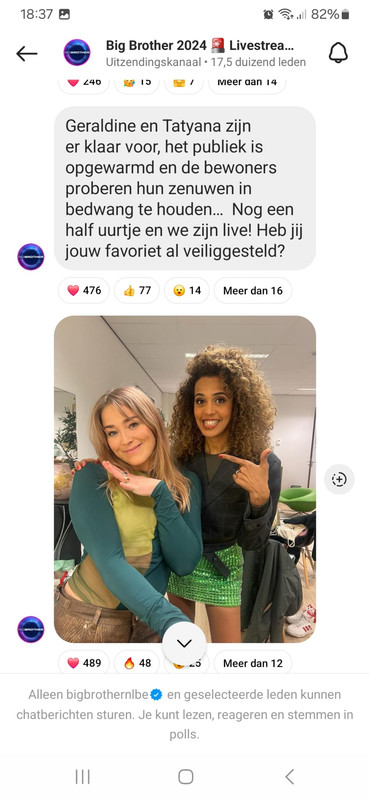Tap the back arrow in the header
Image resolution: width=369 pixels, height=800 pixels.
point(27,53)
